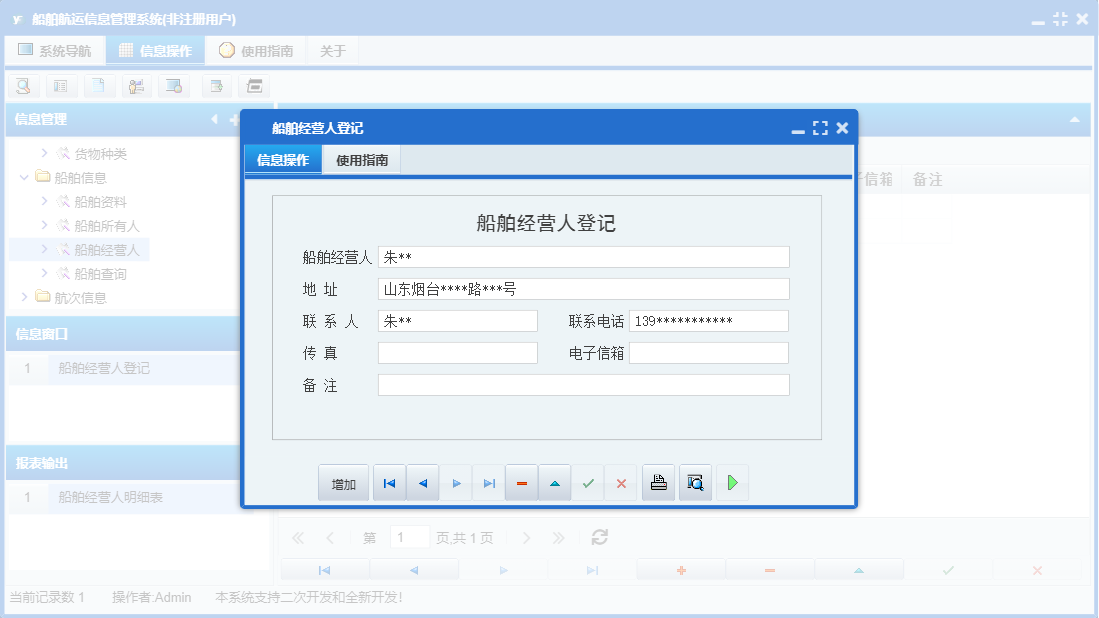Viewport: 1099px width, 618px height.
Task: Open print preview in the dialog
Action: point(695,482)
